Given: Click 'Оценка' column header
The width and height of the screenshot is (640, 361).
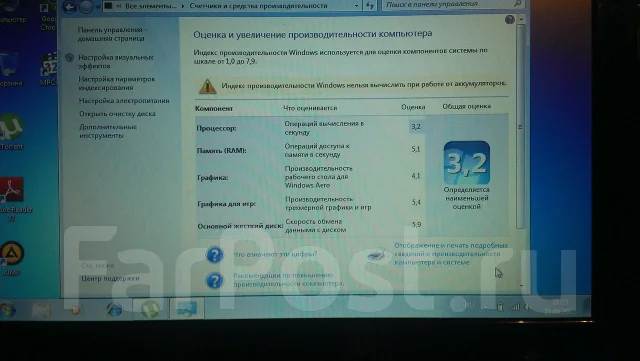Looking at the screenshot, I should [413, 107].
